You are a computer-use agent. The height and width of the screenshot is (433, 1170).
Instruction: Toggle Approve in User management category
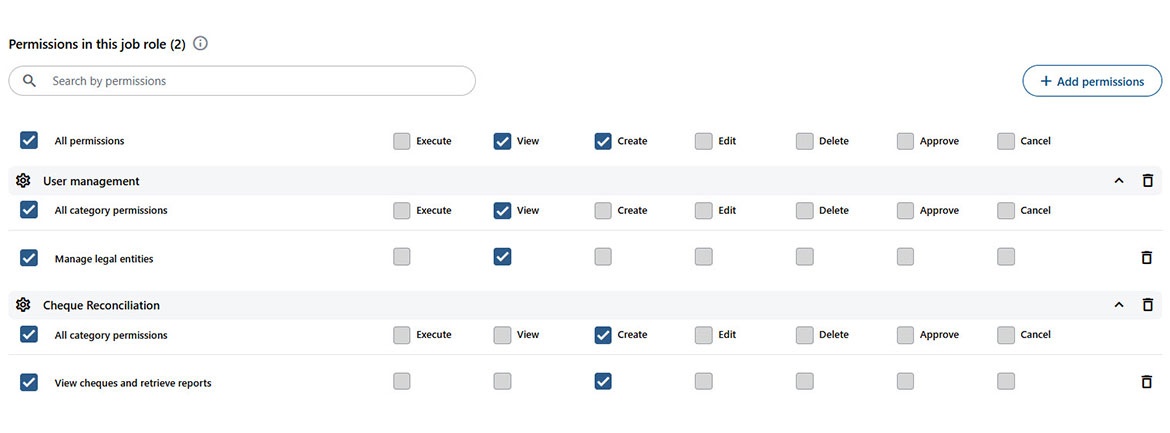[x=905, y=210]
